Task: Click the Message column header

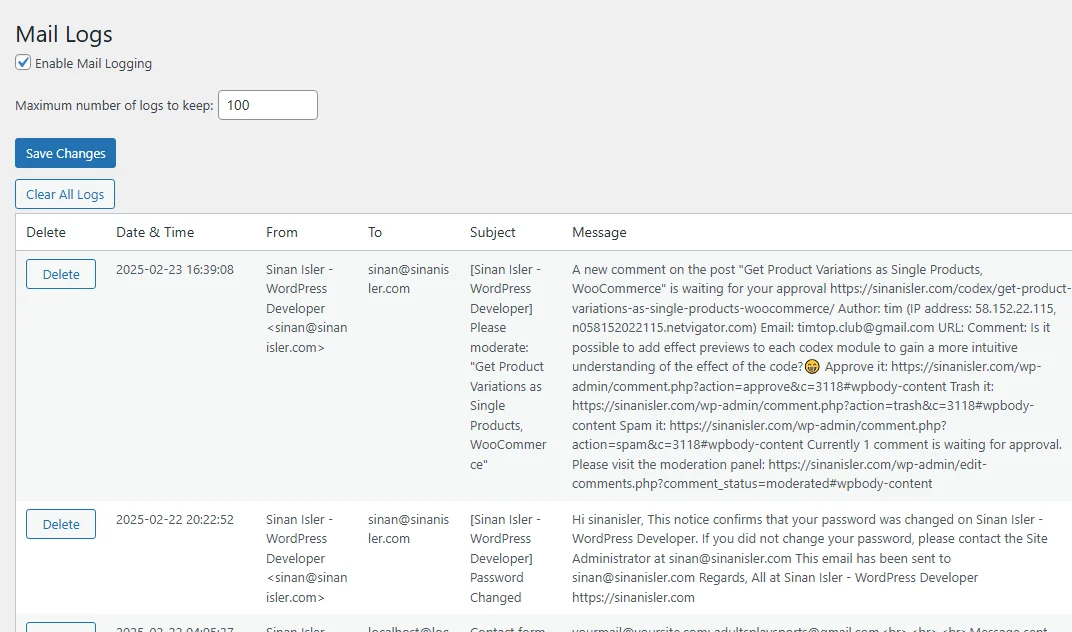Action: (599, 232)
